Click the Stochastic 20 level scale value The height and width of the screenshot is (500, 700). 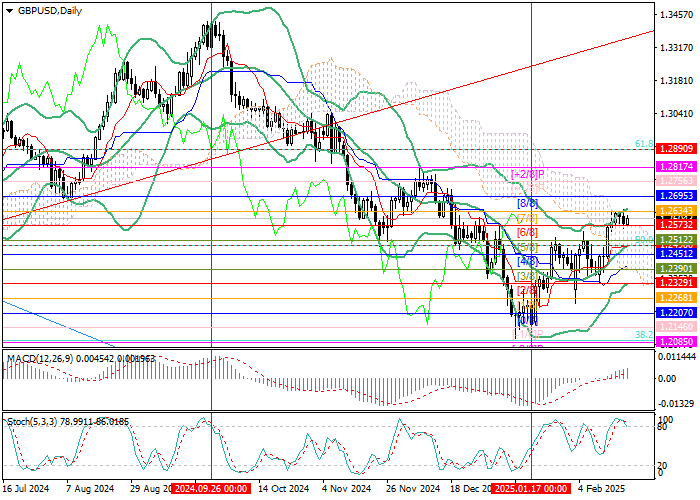(663, 466)
